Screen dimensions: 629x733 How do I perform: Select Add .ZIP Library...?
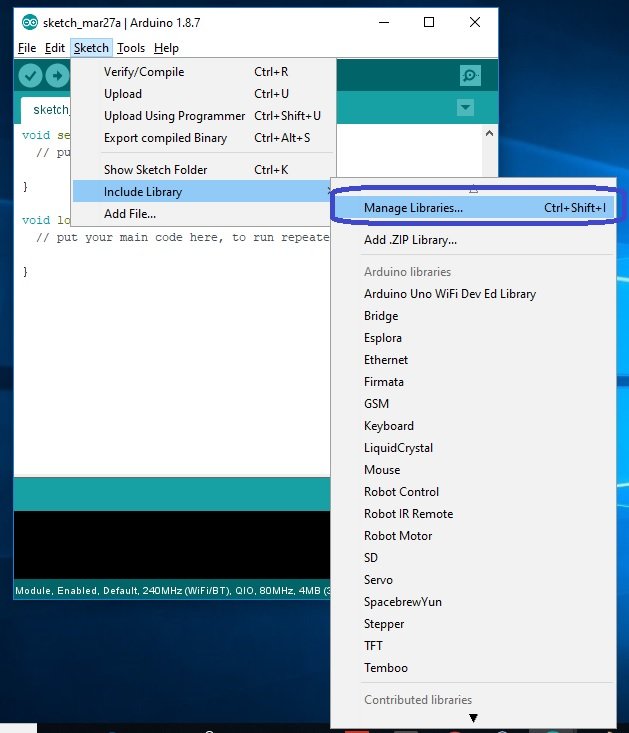pos(473,240)
